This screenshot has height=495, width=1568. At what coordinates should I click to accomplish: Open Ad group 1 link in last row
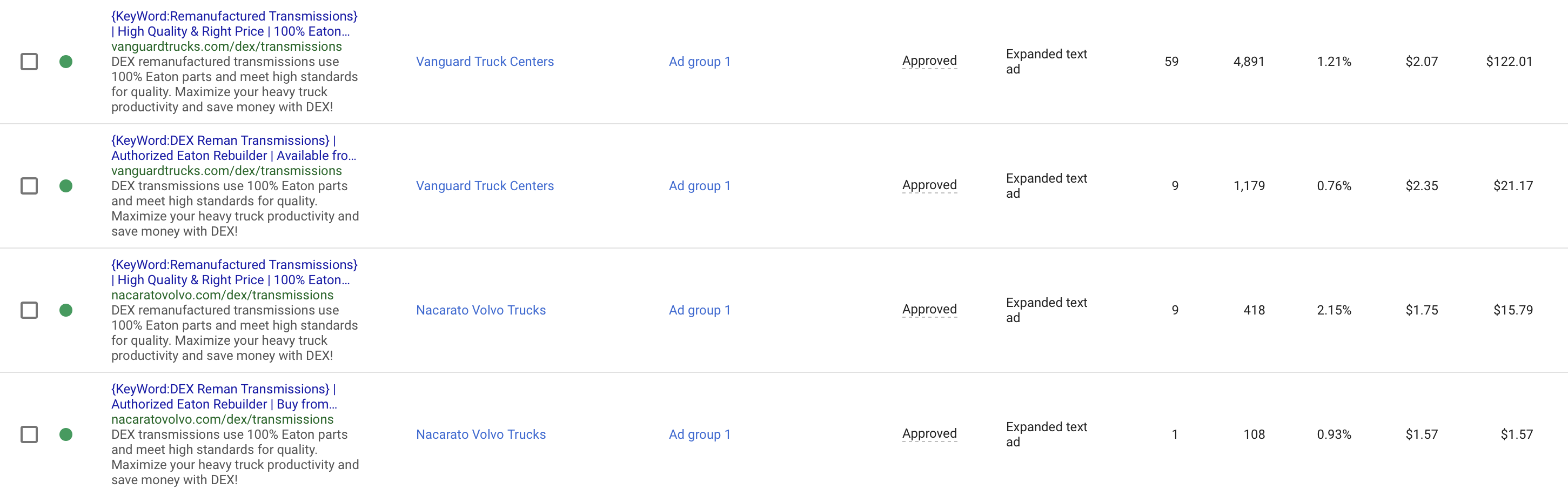(699, 434)
